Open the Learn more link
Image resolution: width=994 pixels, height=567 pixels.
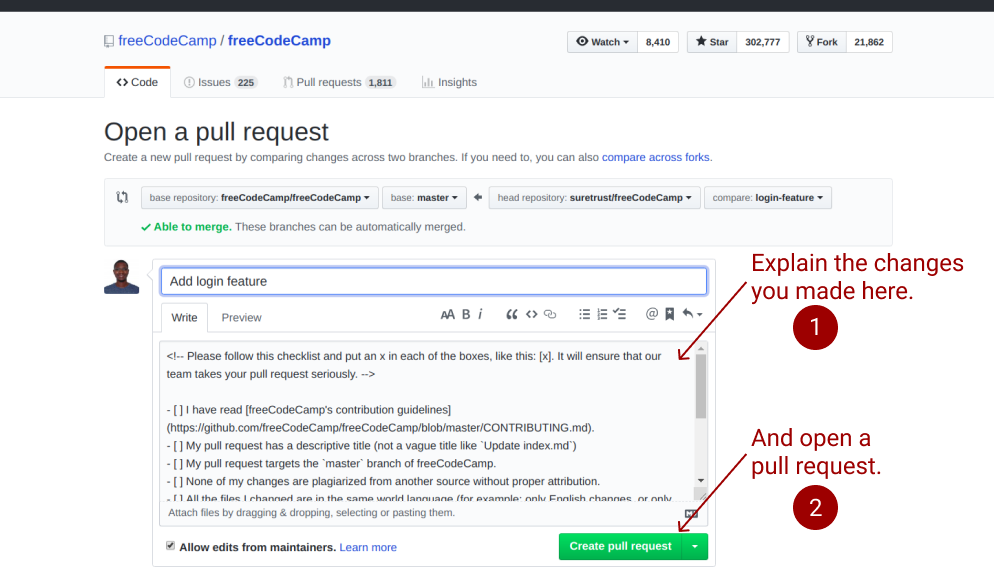(368, 547)
